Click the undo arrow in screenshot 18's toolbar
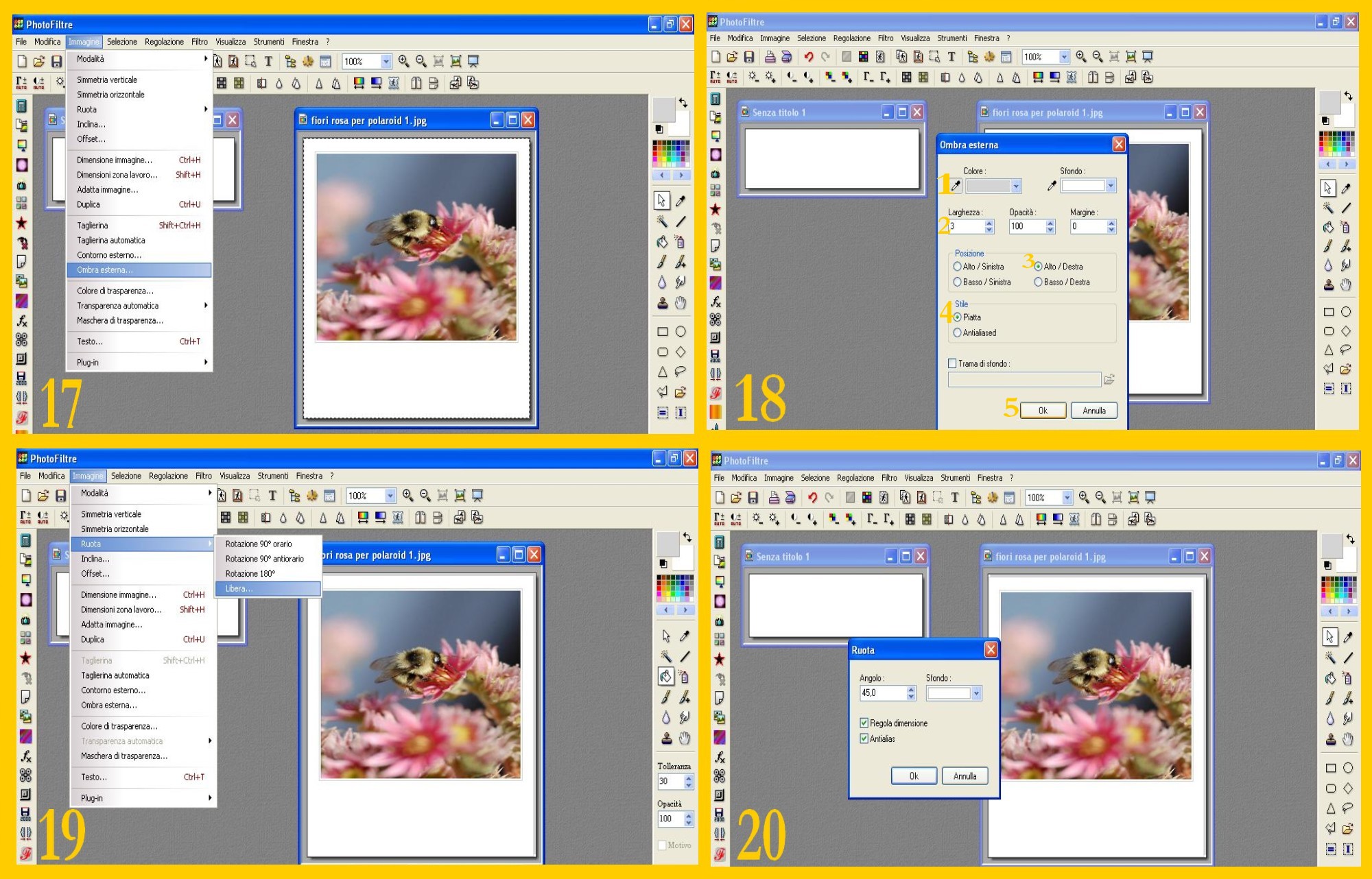1372x879 pixels. pyautogui.click(x=809, y=57)
